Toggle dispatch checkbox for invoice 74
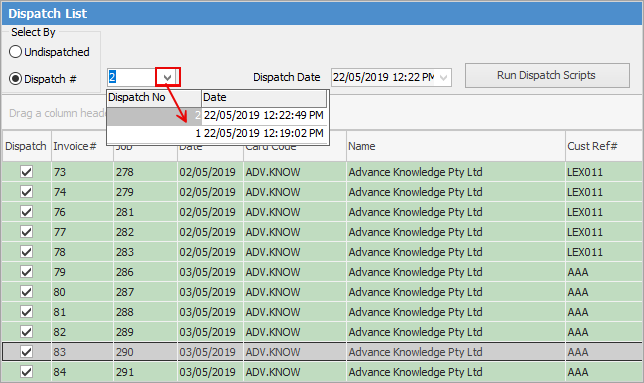Image resolution: width=644 pixels, height=383 pixels. 26,192
